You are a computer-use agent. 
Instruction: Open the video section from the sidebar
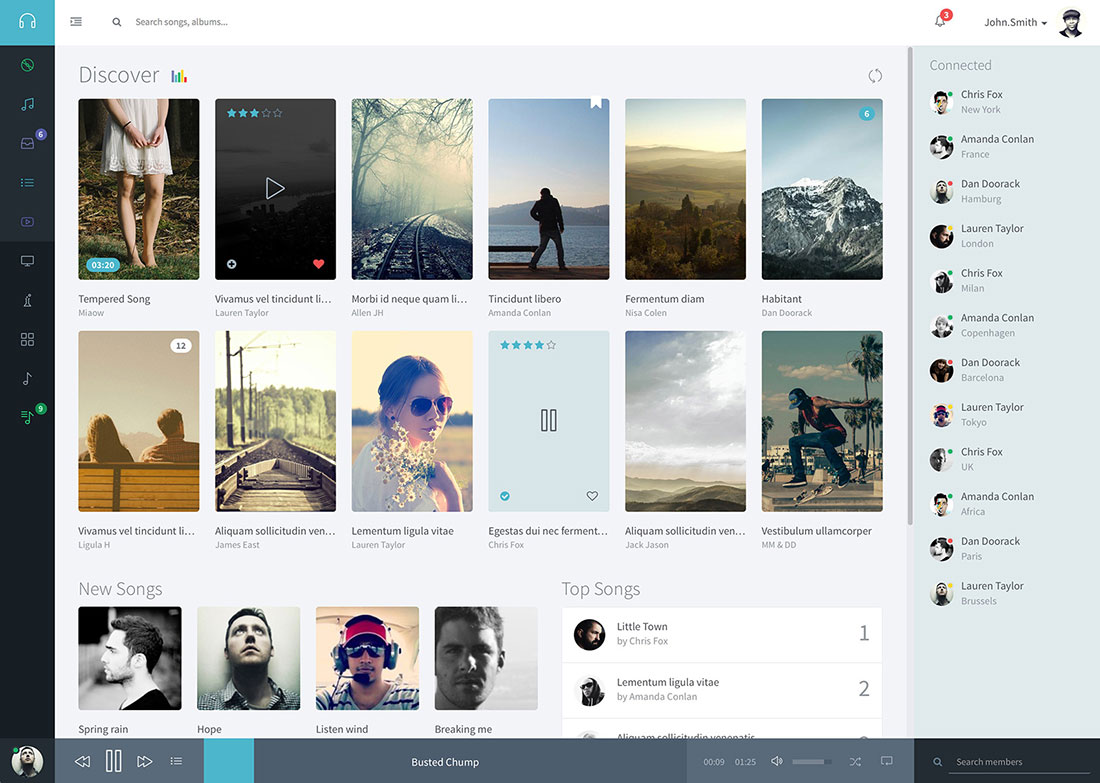(27, 221)
